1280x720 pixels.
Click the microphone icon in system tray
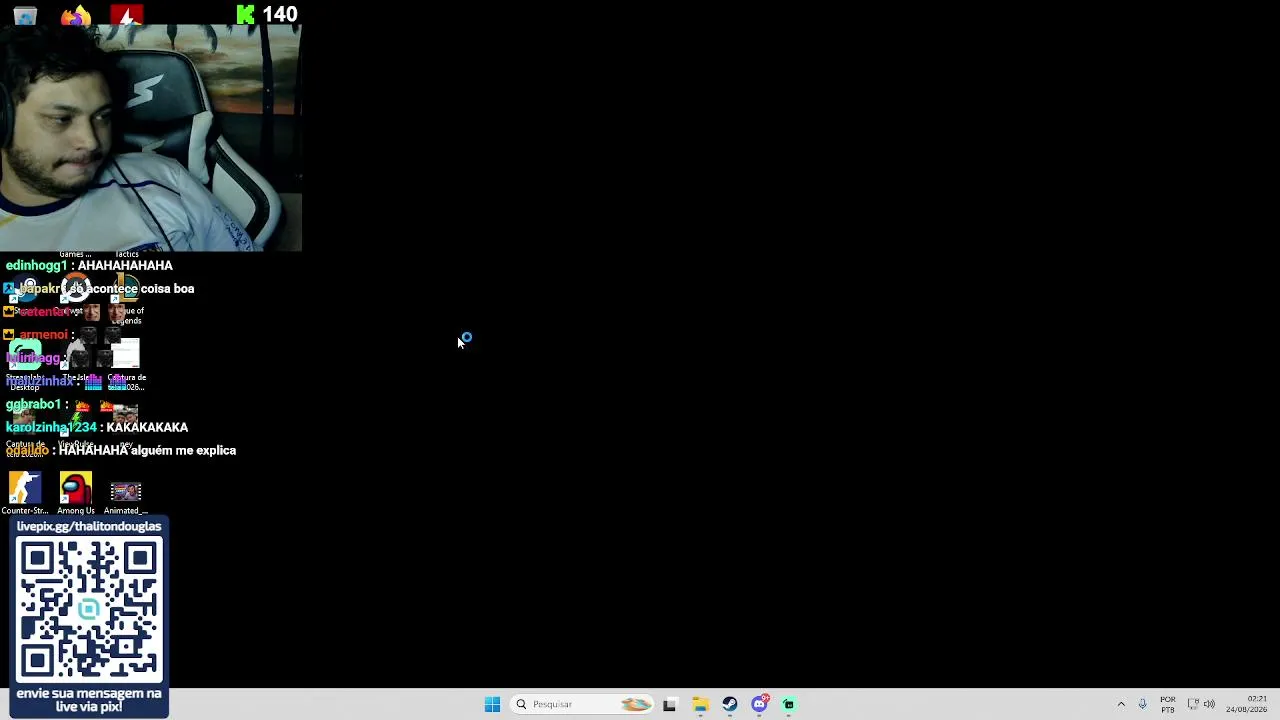pos(1142,704)
